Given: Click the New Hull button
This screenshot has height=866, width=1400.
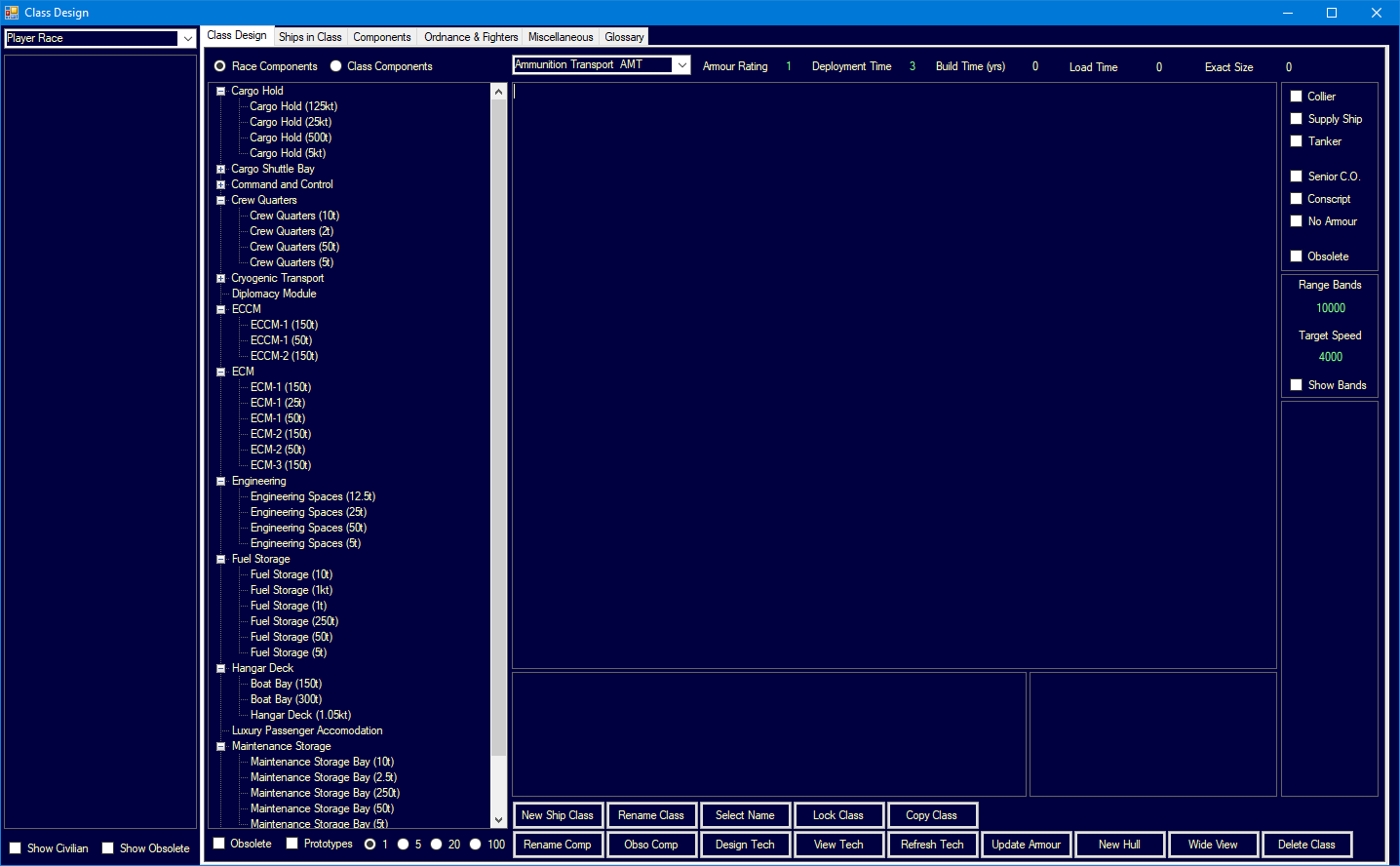Looking at the screenshot, I should click(x=1119, y=845).
